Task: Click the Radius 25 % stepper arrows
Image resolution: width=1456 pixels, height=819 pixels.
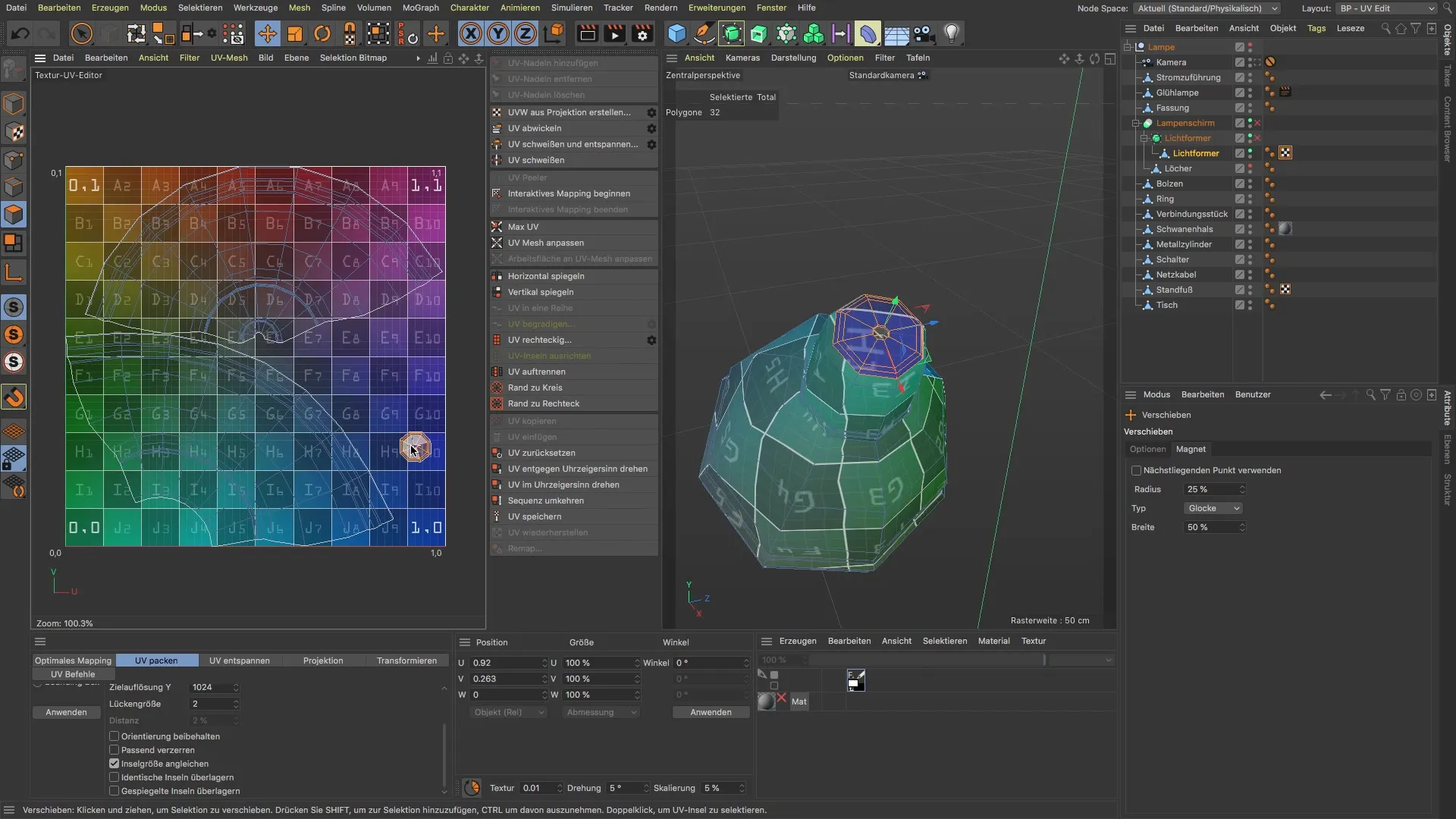Action: (x=1241, y=490)
